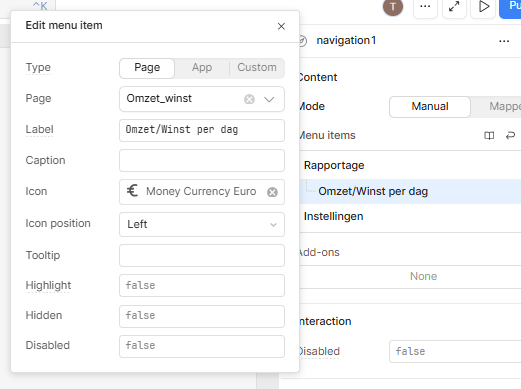This screenshot has height=389, width=521.
Task: Click into the empty Caption field
Action: [x=202, y=160]
